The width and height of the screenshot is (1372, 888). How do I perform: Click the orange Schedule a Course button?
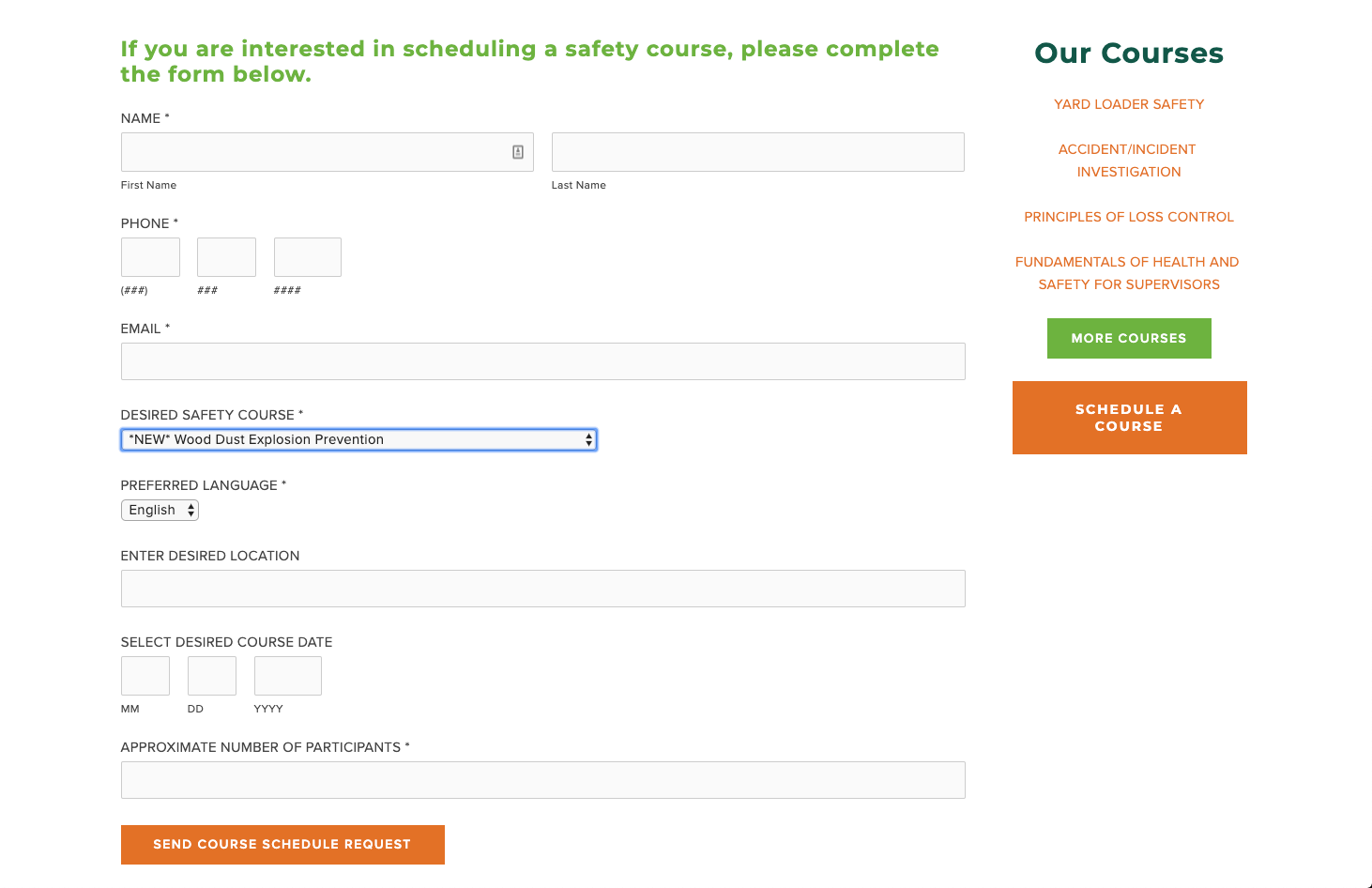[1129, 418]
